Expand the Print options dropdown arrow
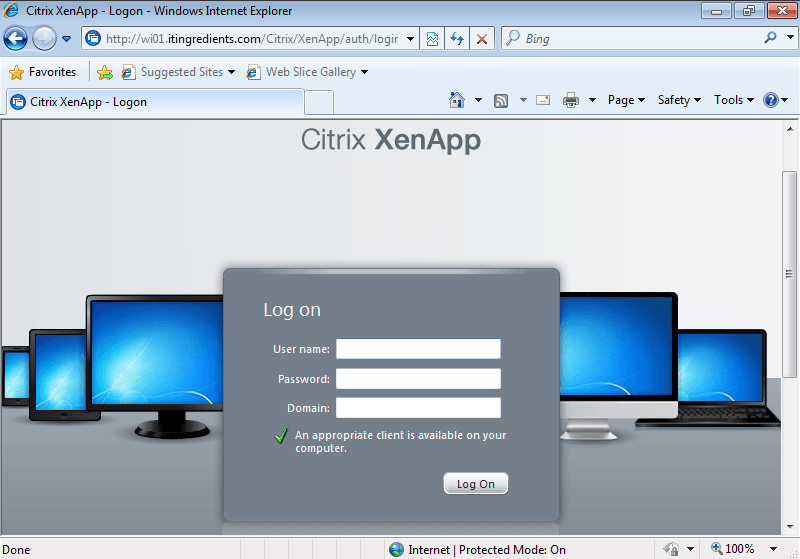 pos(592,100)
